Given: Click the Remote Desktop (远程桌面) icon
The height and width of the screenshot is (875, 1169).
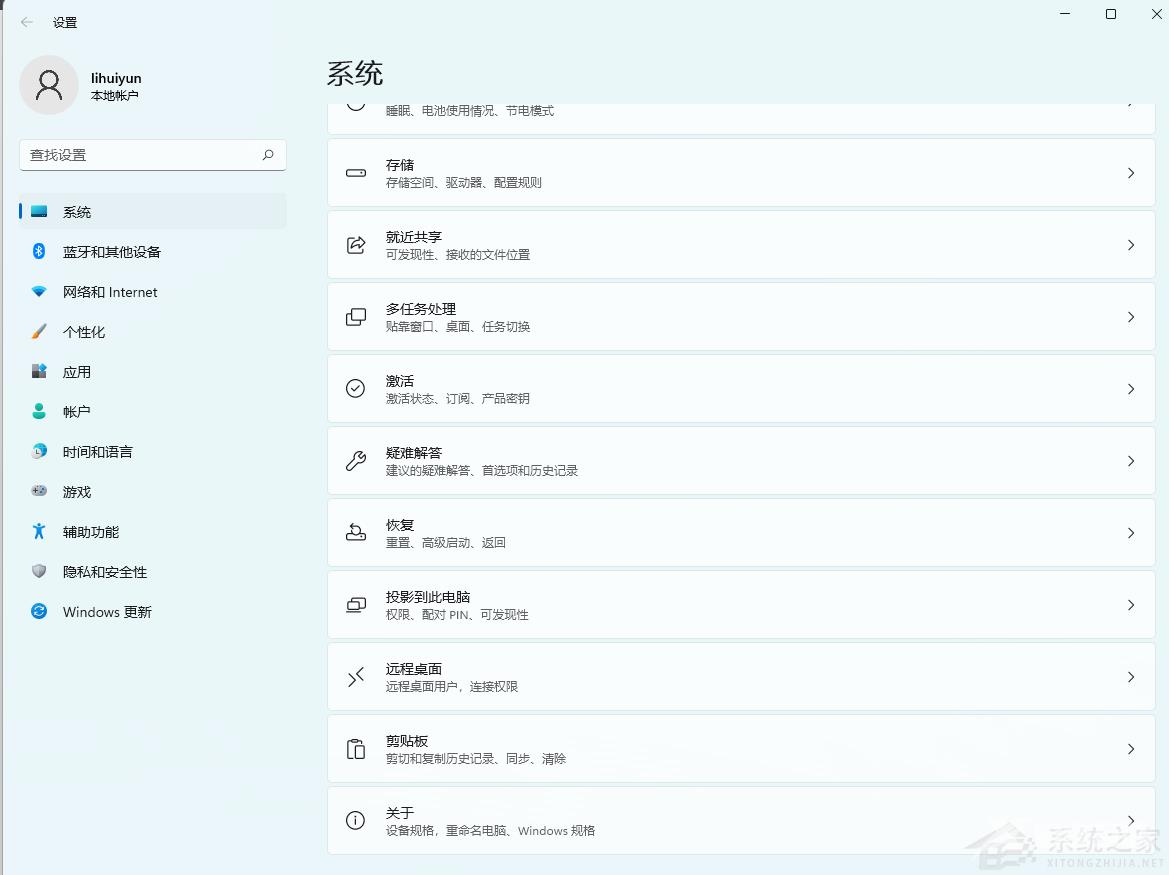Looking at the screenshot, I should tap(355, 676).
